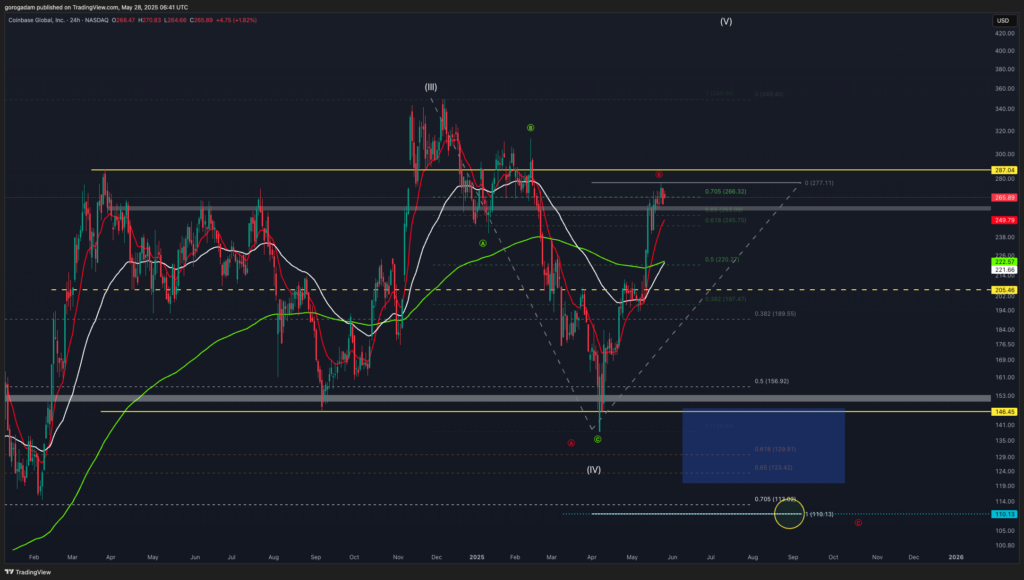Select the green circled B wave marker

coord(531,128)
